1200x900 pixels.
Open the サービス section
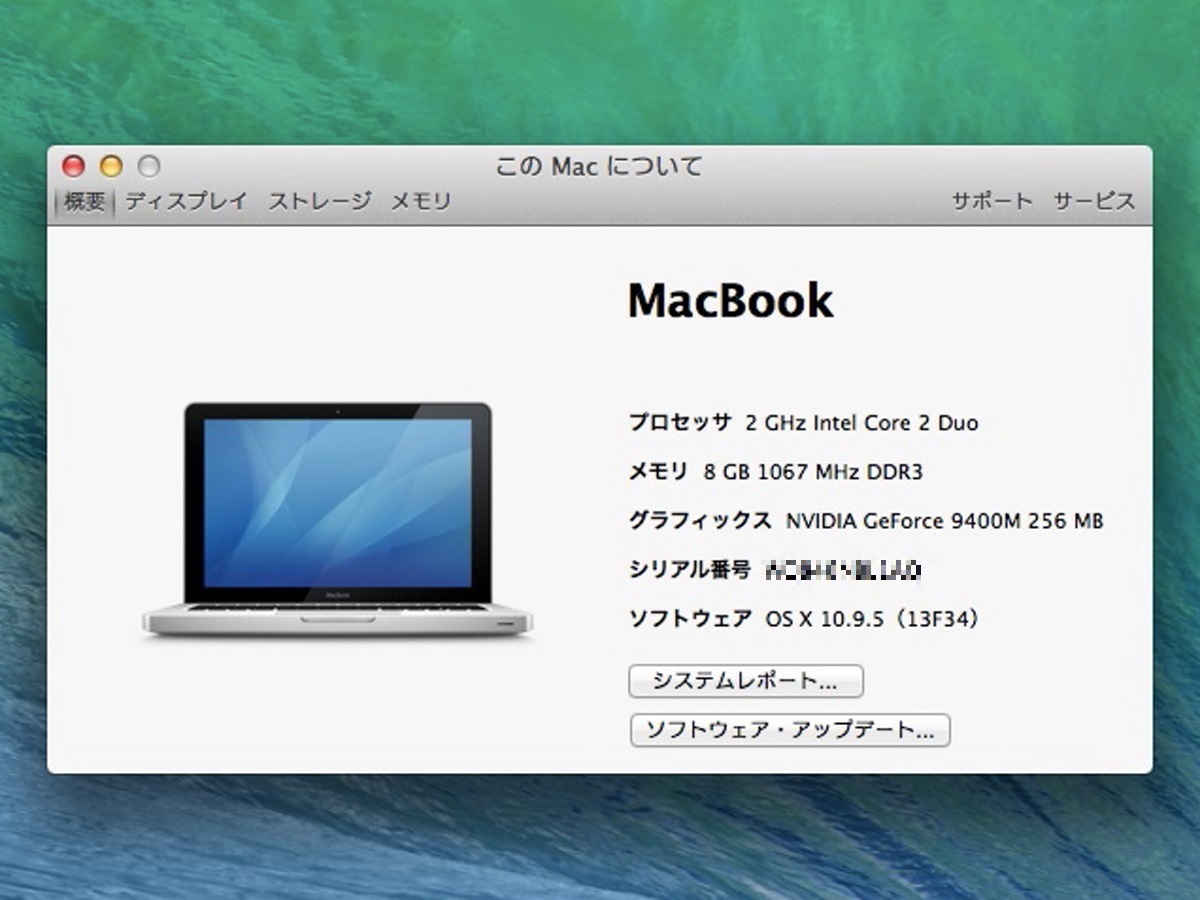point(1094,201)
